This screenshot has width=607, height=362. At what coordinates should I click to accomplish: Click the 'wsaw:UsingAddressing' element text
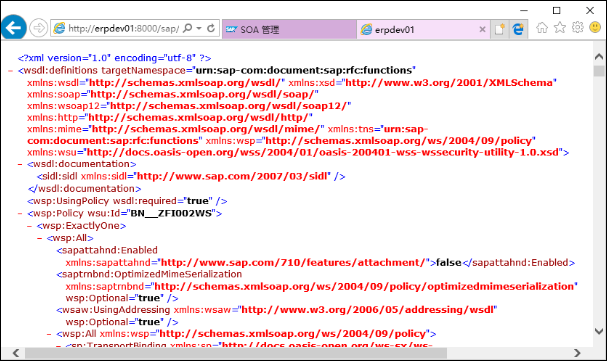[x=116, y=310]
